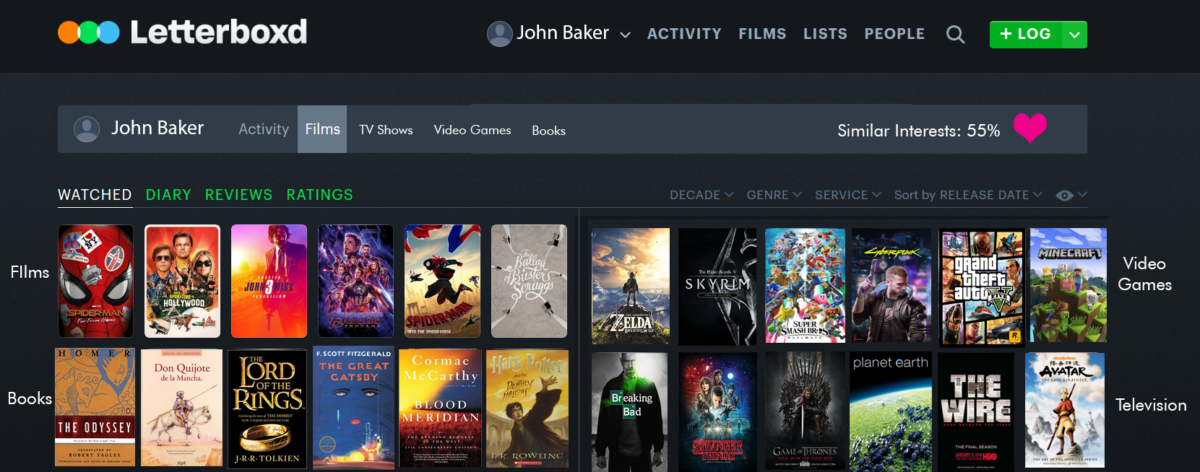Open the John Wick 3 poster

pyautogui.click(x=269, y=281)
